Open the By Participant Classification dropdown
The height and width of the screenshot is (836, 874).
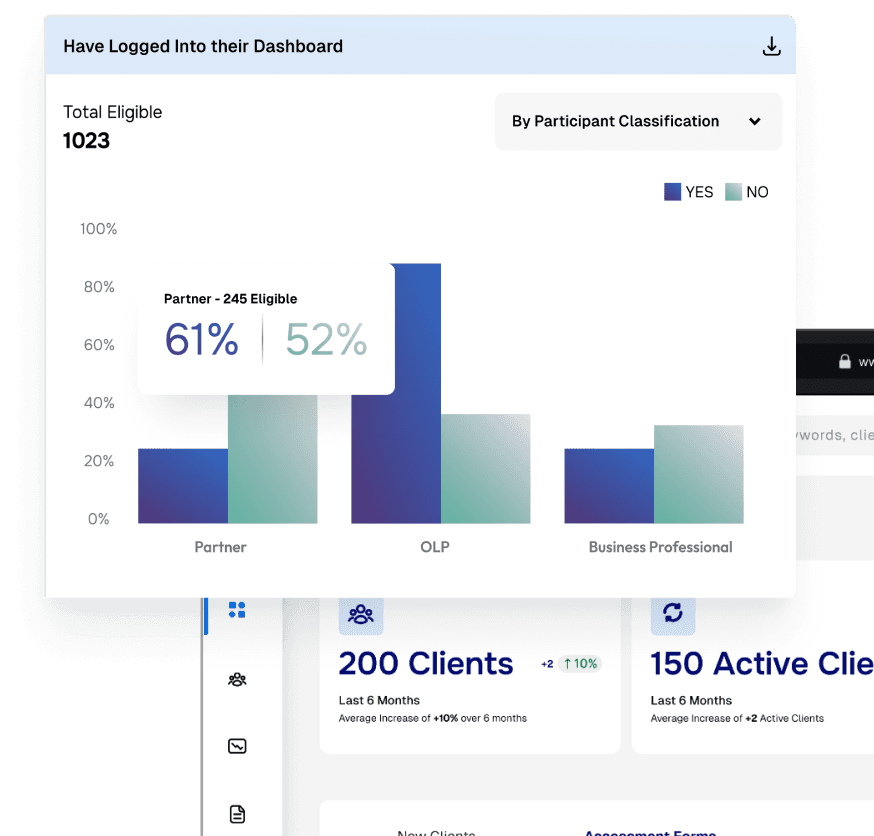pyautogui.click(x=637, y=121)
